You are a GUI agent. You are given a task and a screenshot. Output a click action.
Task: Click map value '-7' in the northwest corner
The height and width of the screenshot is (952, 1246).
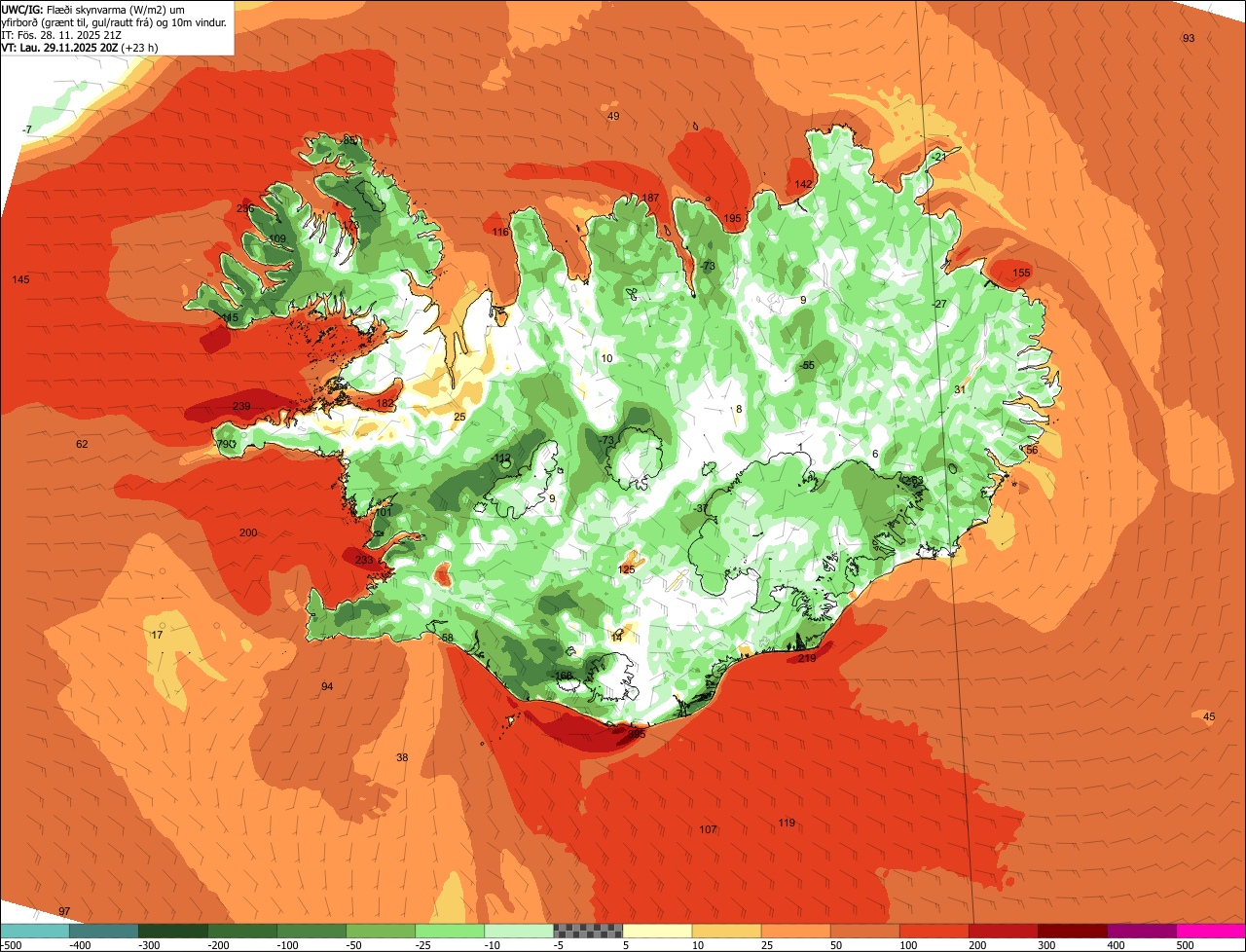(x=27, y=129)
